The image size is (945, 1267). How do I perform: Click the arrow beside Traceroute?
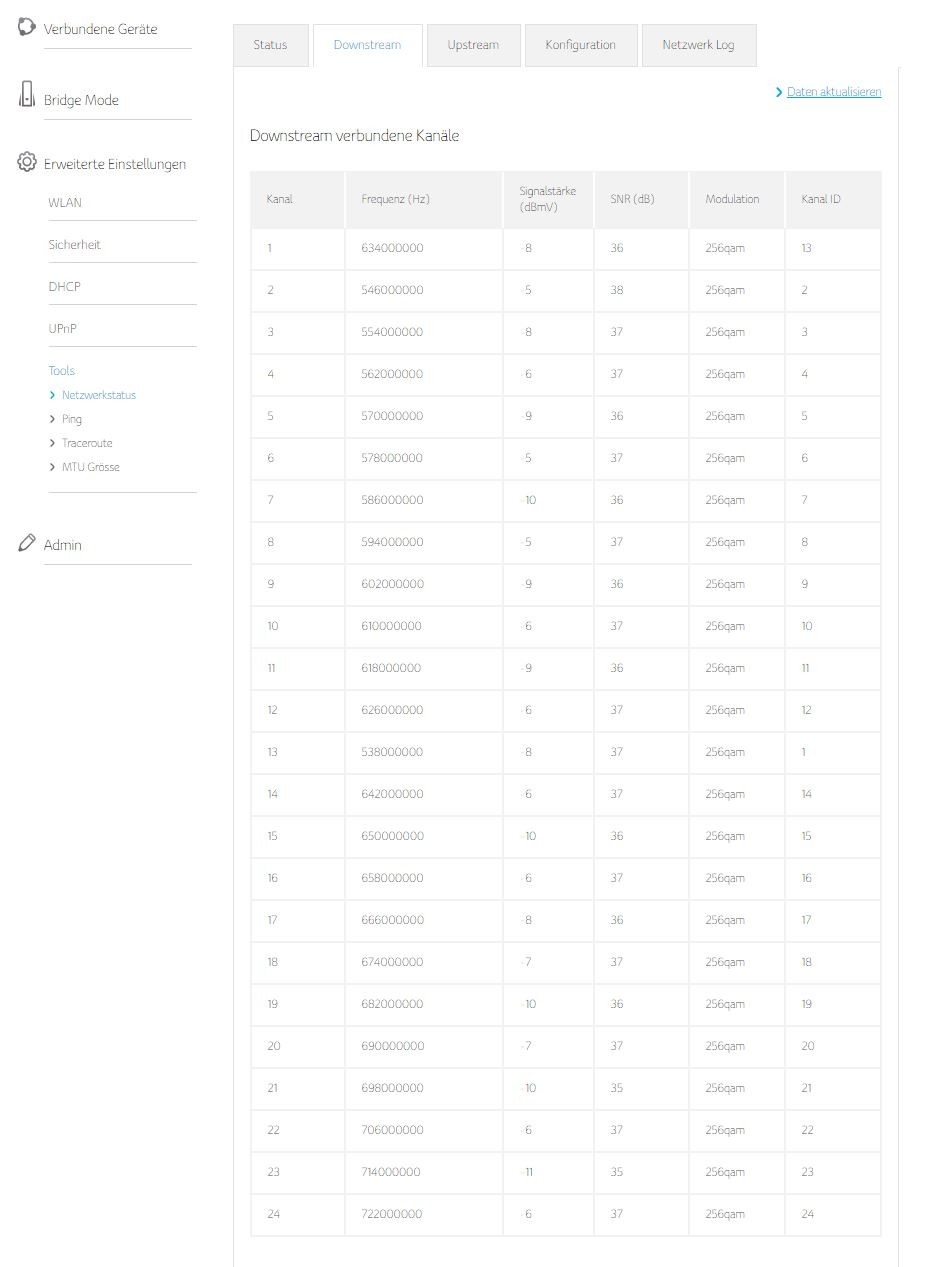53,443
